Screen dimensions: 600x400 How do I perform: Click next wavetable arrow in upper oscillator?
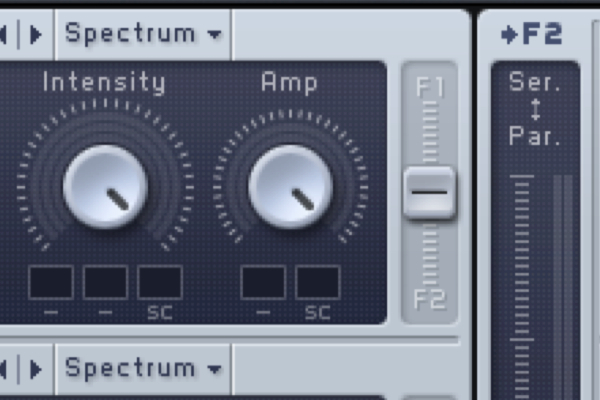[36, 34]
